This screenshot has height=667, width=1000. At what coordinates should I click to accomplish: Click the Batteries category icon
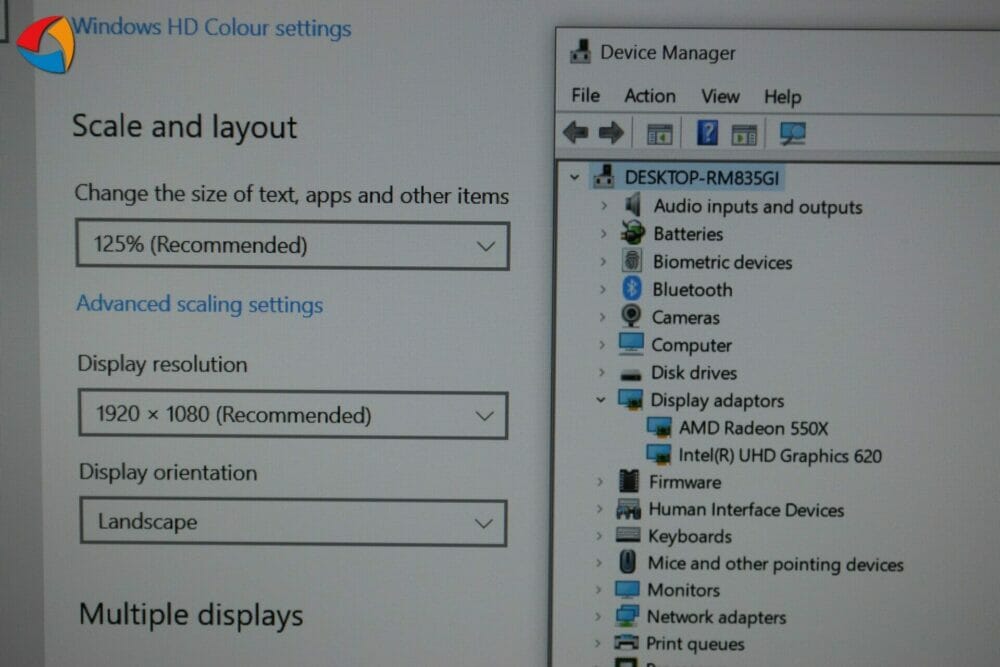633,233
